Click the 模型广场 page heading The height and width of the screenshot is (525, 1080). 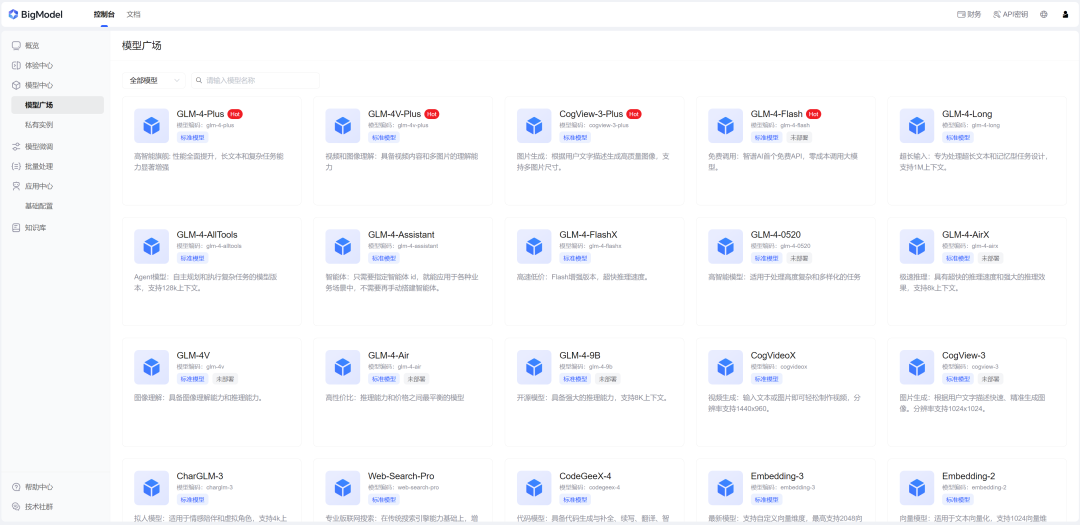142,46
